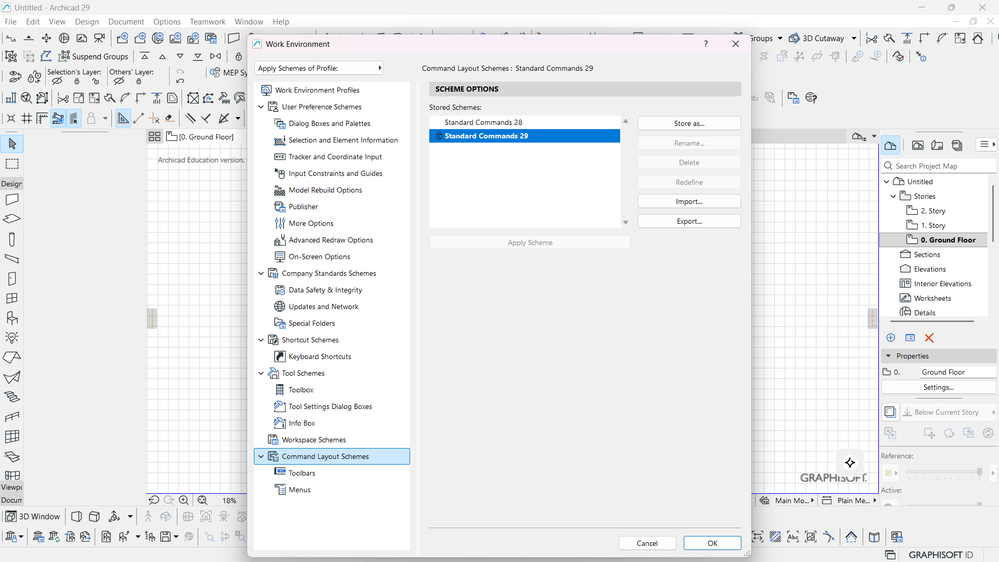Select 1. Story in Project Map
Image resolution: width=999 pixels, height=562 pixels.
point(933,226)
